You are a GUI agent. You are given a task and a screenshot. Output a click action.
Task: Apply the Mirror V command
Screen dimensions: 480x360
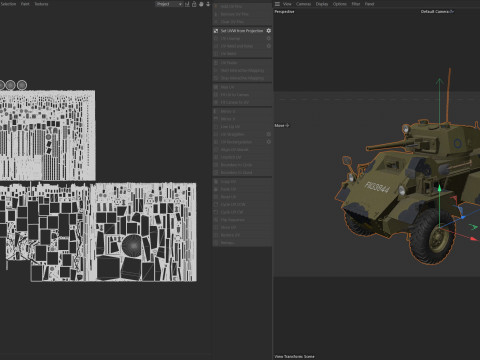click(242, 119)
